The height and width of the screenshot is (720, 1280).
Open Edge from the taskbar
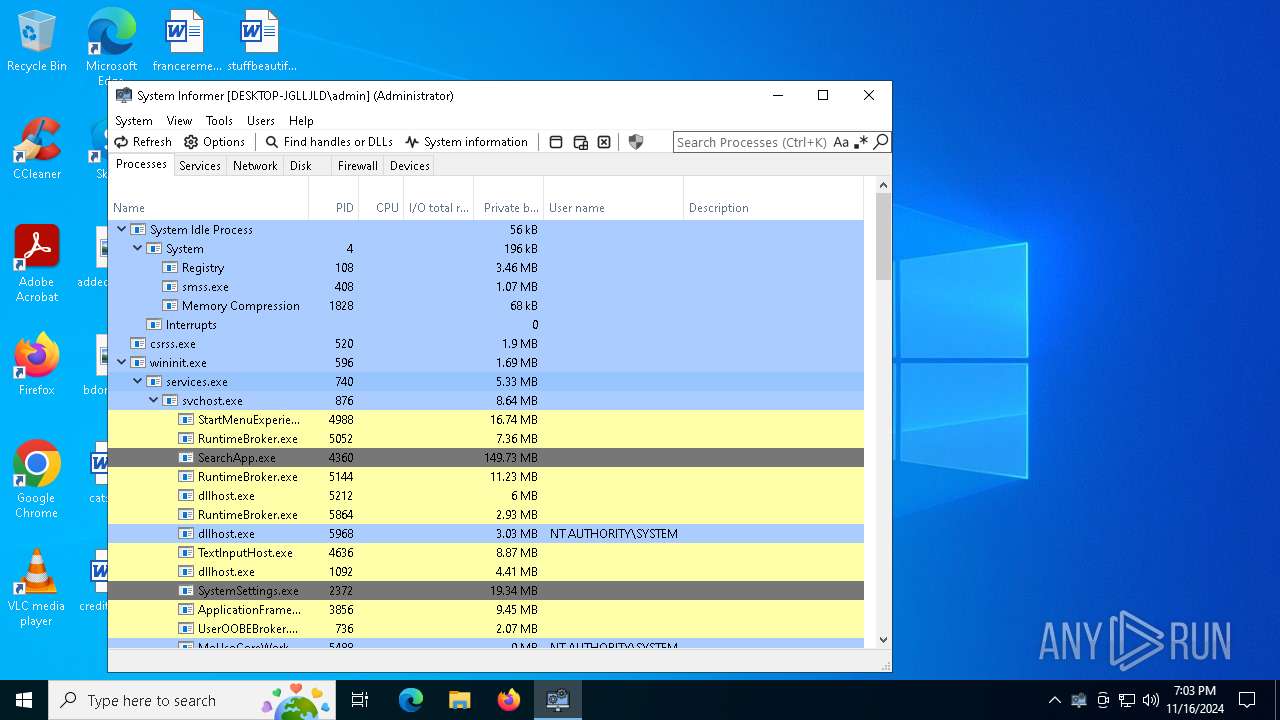click(x=411, y=700)
